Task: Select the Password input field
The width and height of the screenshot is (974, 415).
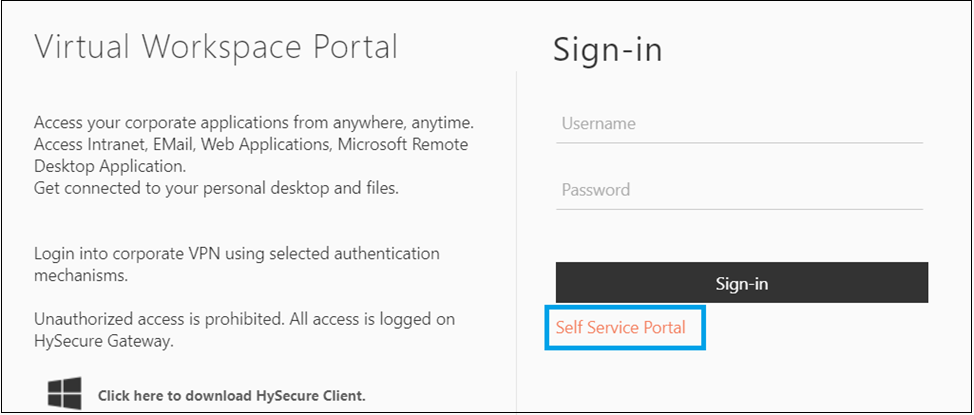Action: point(739,189)
